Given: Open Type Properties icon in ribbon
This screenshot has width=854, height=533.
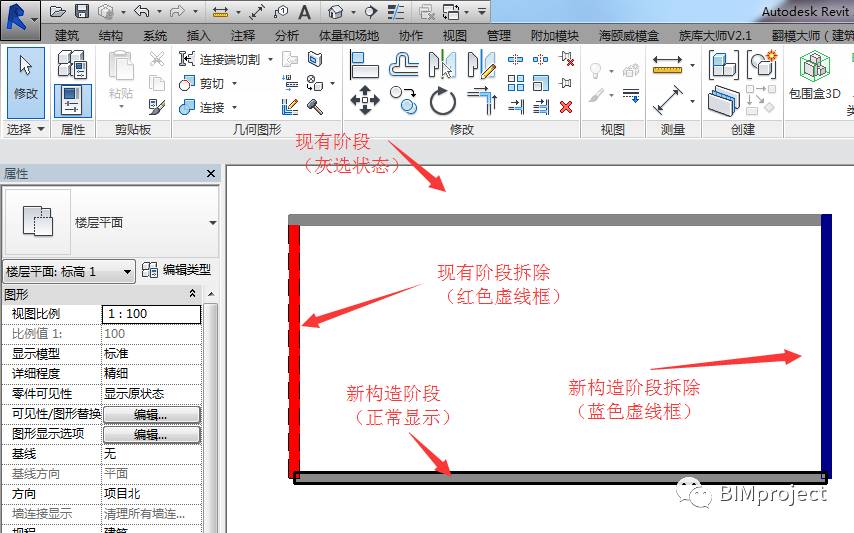Looking at the screenshot, I should tap(72, 64).
